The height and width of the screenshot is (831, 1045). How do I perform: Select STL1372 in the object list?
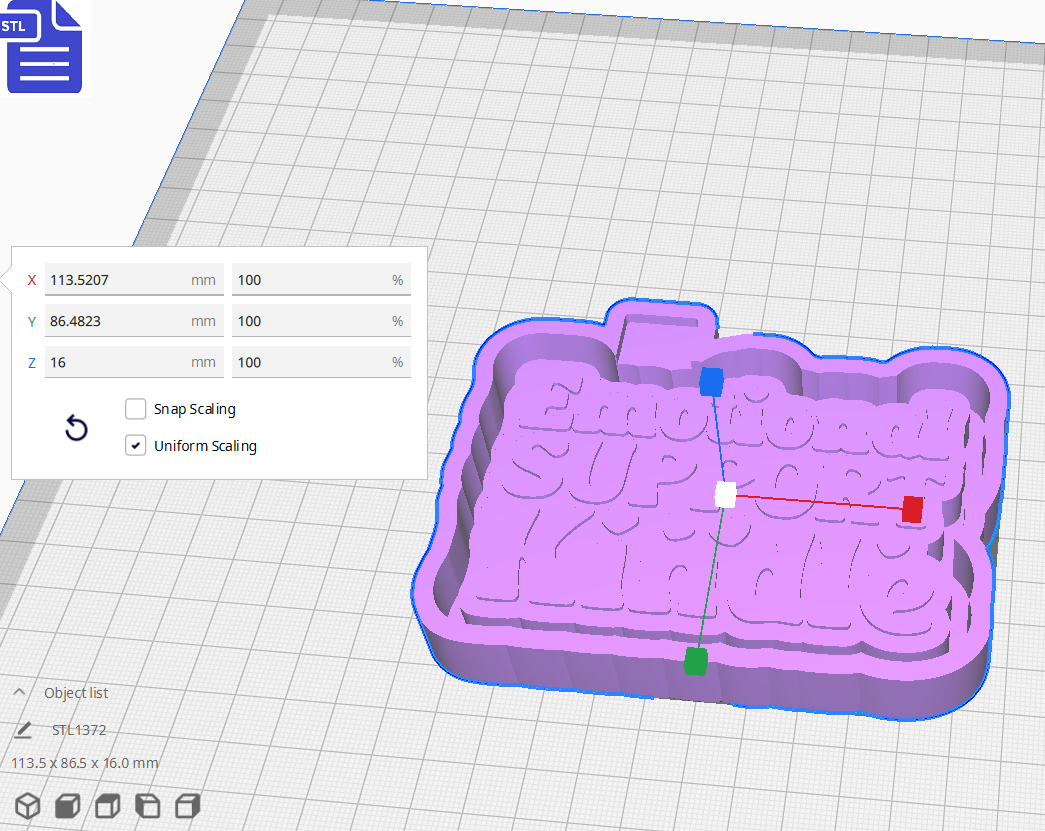tap(81, 730)
